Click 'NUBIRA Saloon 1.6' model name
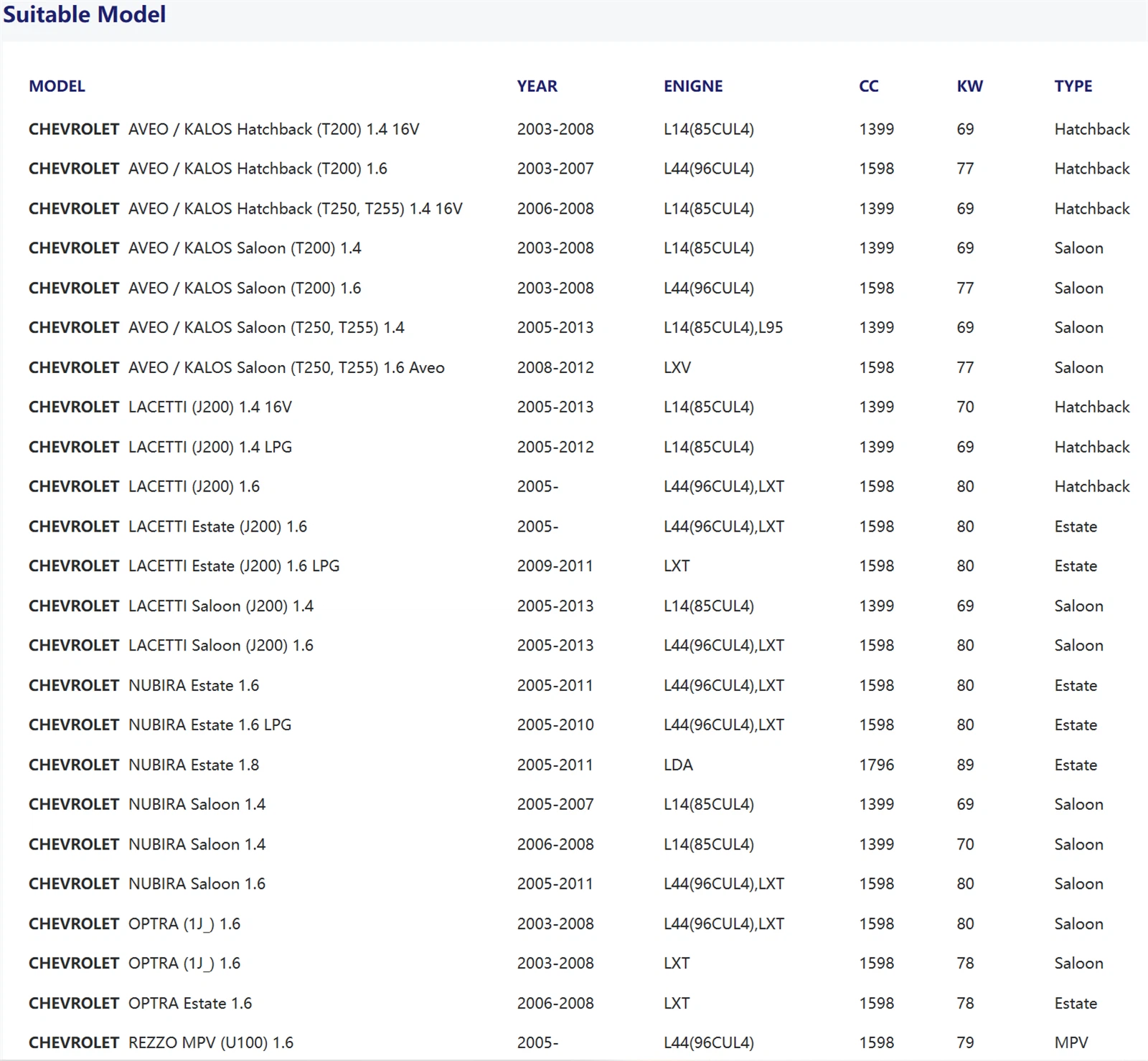 197,884
